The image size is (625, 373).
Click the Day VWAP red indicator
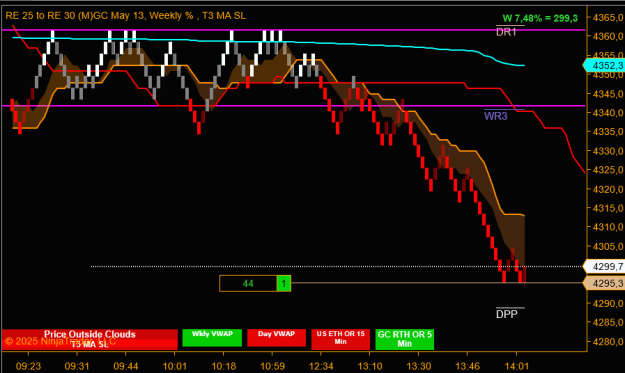click(276, 338)
